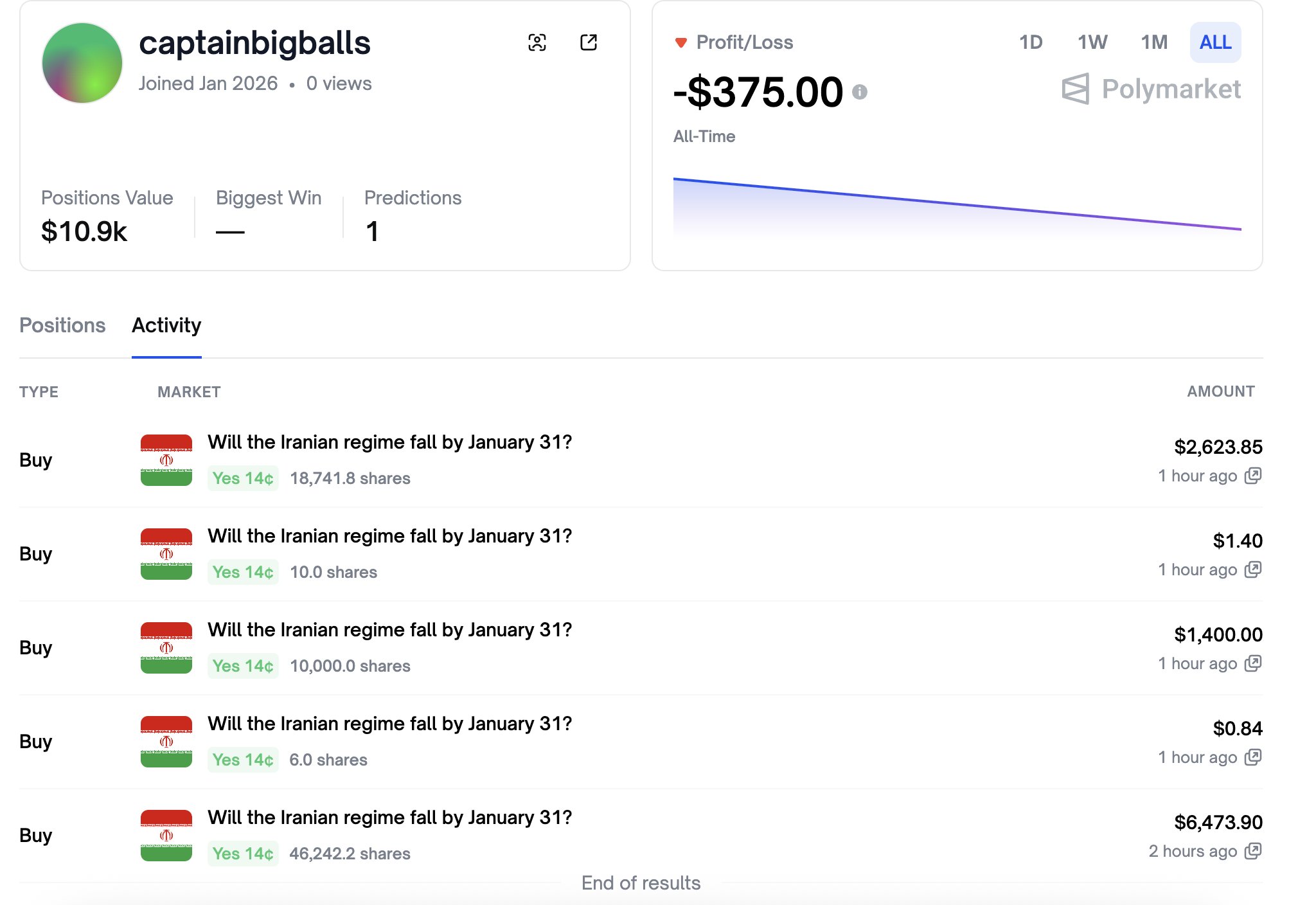This screenshot has height=905, width=1316.
Task: Switch to the Positions tab
Action: (62, 325)
